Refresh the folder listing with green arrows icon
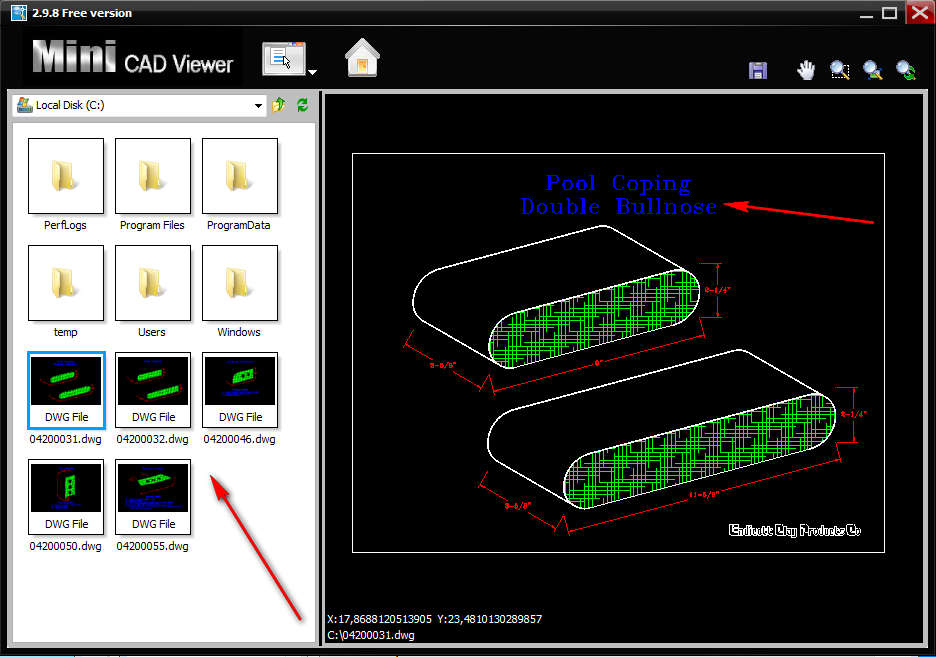The width and height of the screenshot is (936, 657). pos(303,104)
